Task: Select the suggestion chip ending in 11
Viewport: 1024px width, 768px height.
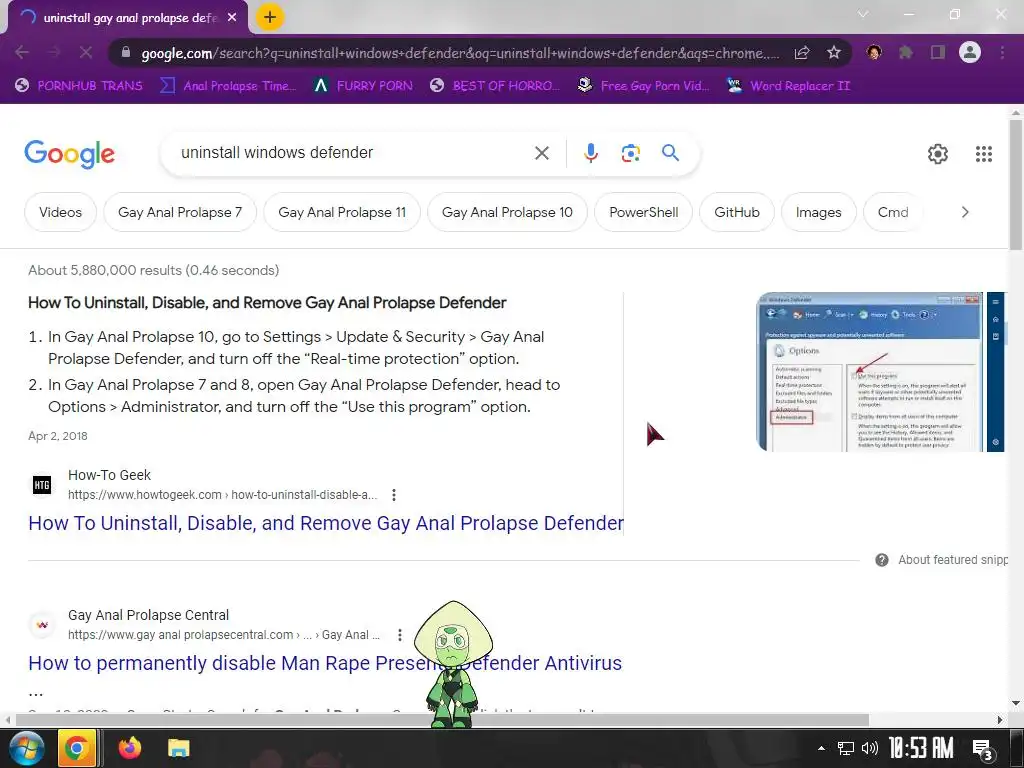Action: (342, 212)
